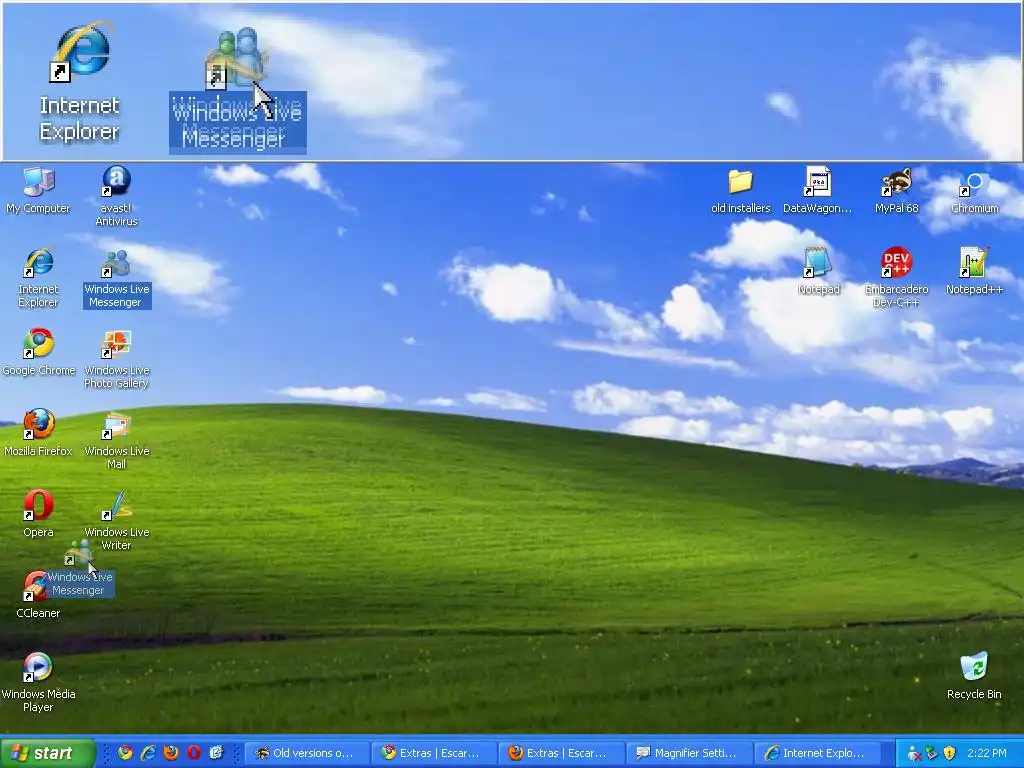This screenshot has height=768, width=1024.
Task: Switch to the Internet Explorer taskbar window
Action: click(816, 753)
